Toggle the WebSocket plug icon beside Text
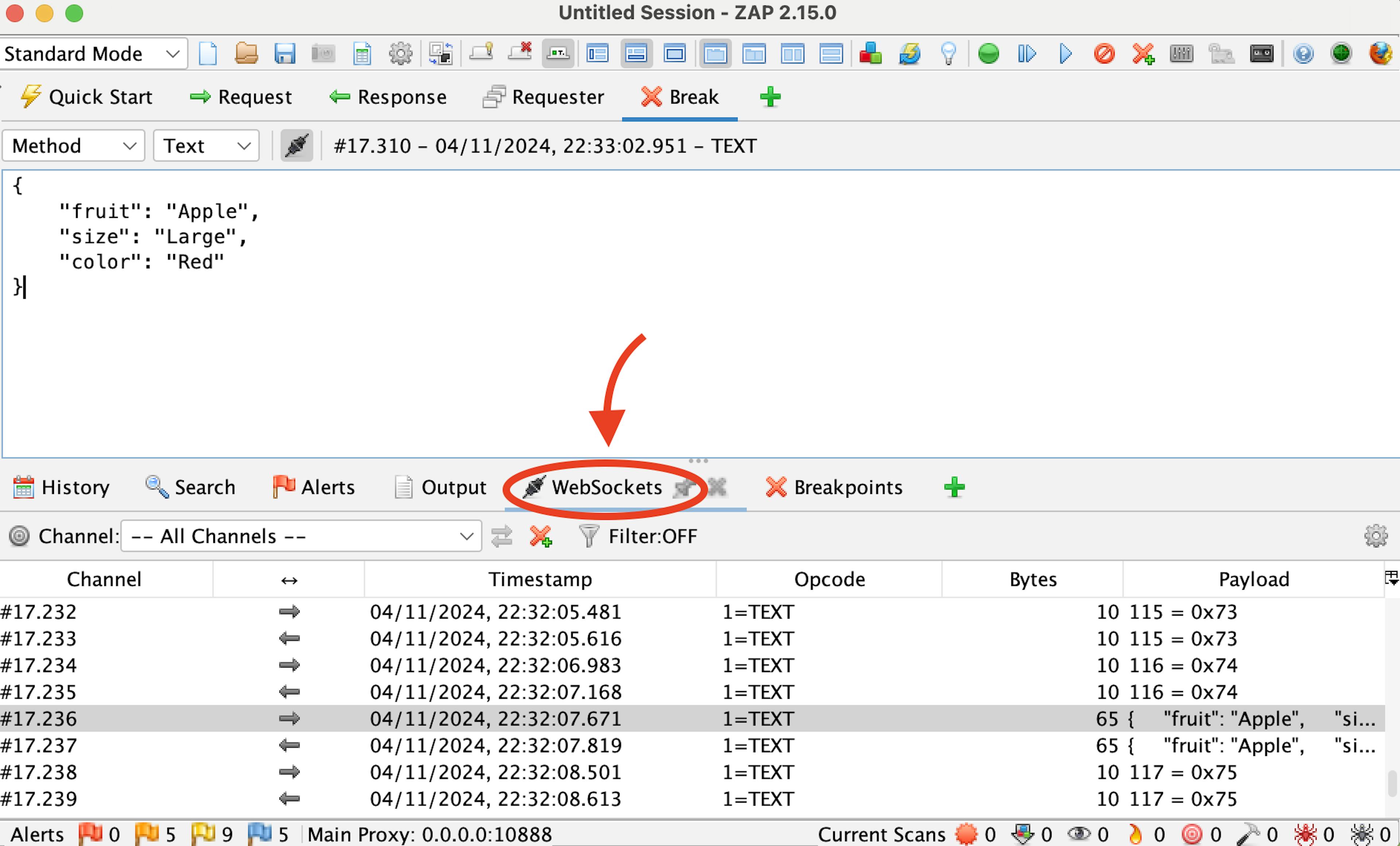The image size is (1400, 846). [x=297, y=146]
